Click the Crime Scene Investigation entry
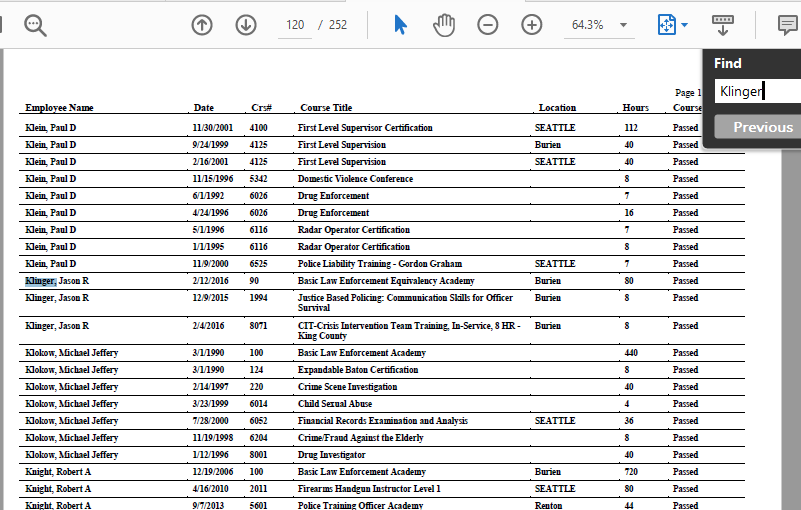Image resolution: width=801 pixels, height=510 pixels. pyautogui.click(x=347, y=387)
